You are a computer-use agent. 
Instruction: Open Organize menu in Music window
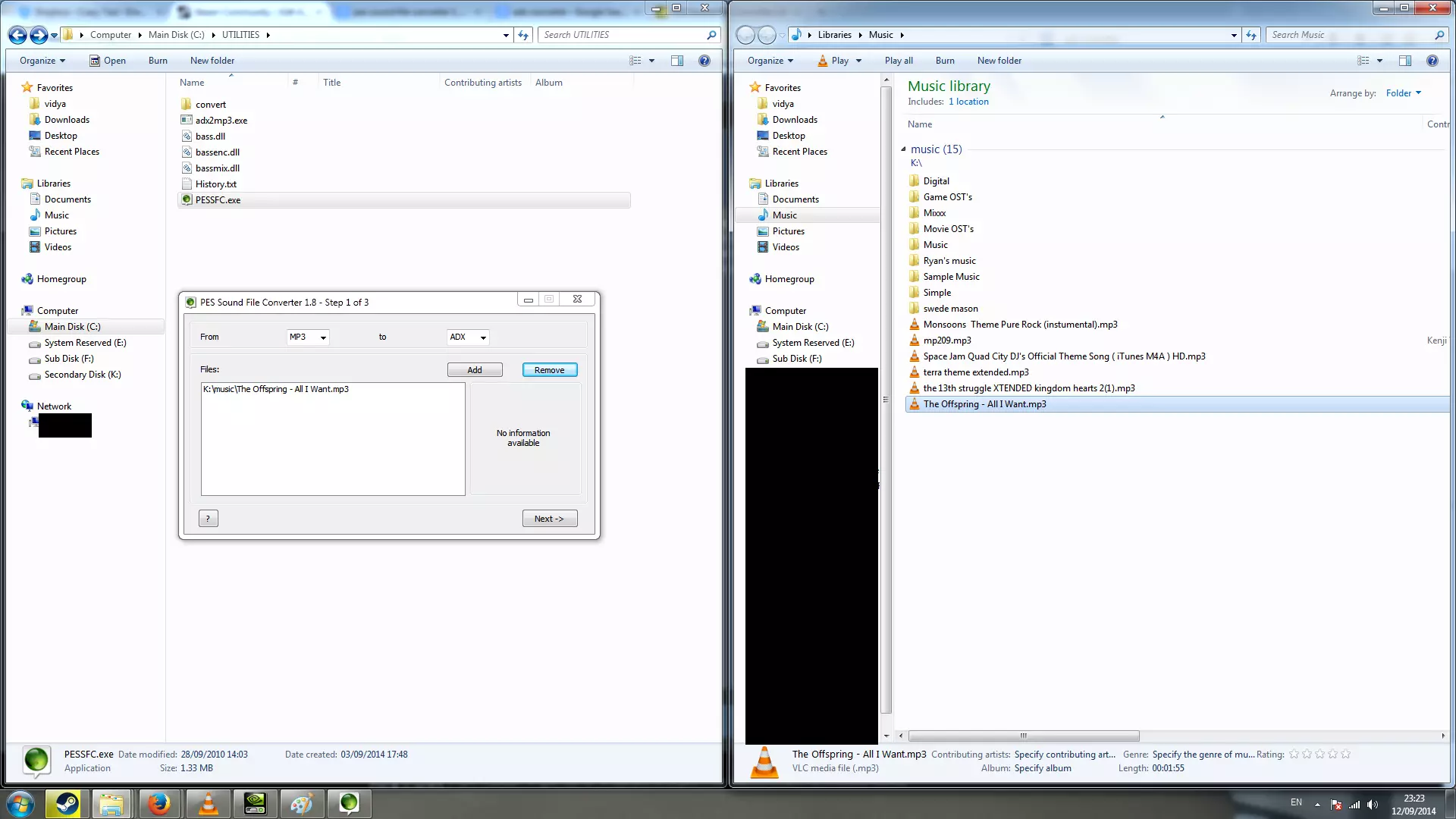point(770,61)
